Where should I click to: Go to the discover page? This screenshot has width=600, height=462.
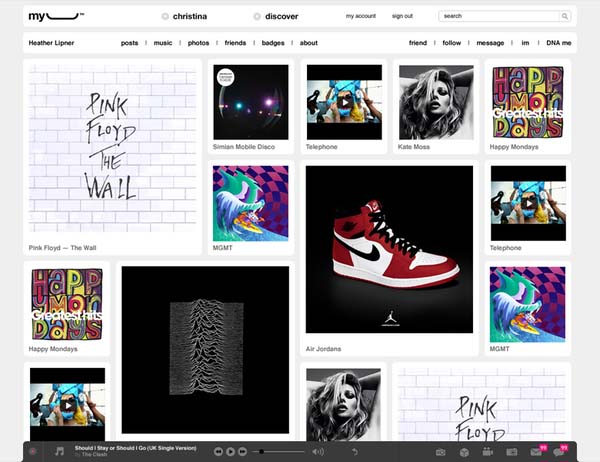pyautogui.click(x=282, y=16)
